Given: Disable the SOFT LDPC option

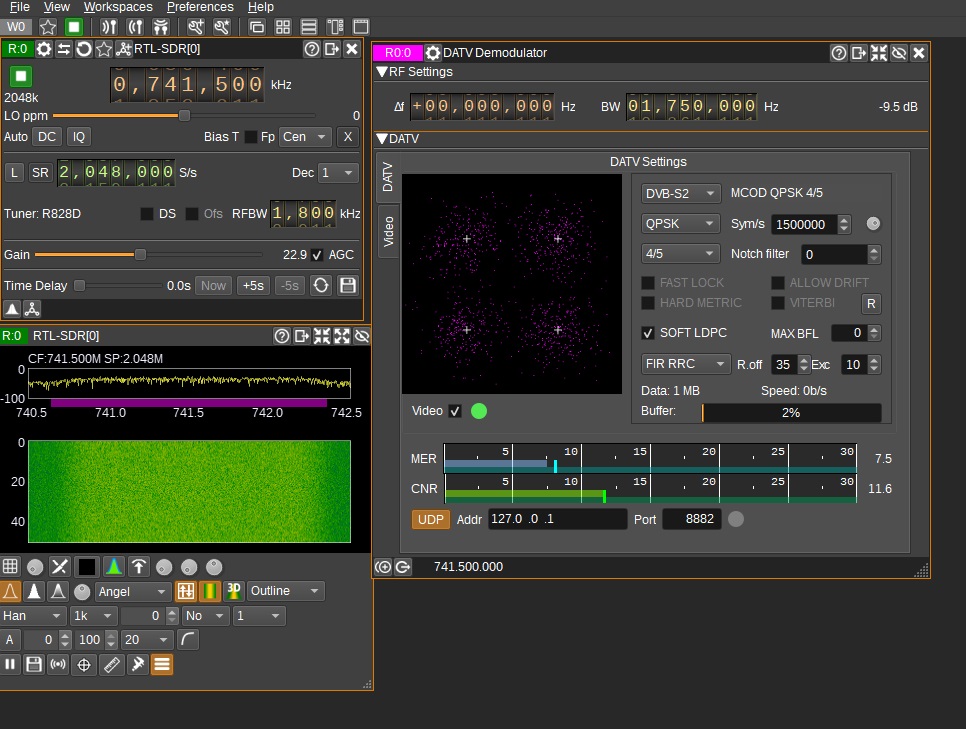Looking at the screenshot, I should (647, 333).
